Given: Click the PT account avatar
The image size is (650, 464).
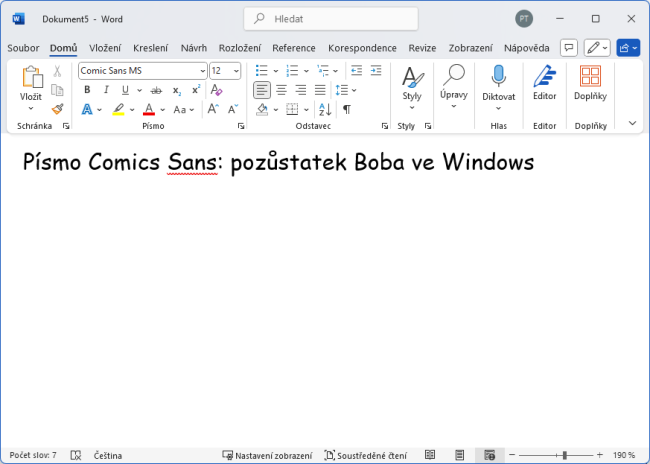Looking at the screenshot, I should click(524, 19).
